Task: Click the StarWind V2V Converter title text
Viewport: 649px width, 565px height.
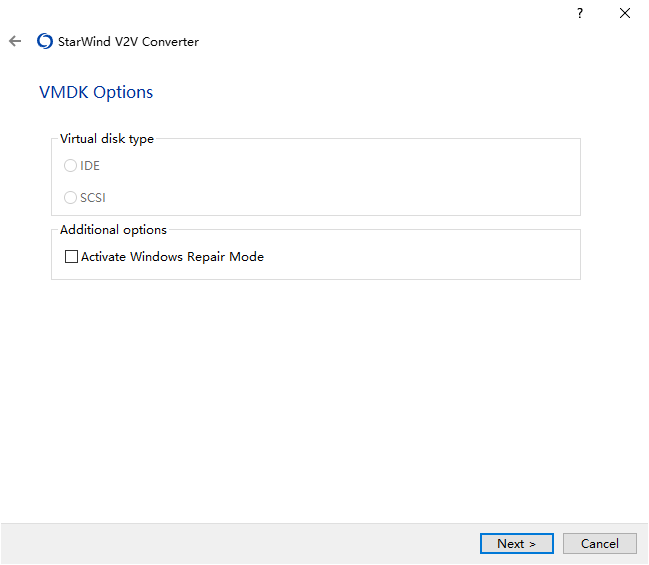Action: (x=128, y=42)
